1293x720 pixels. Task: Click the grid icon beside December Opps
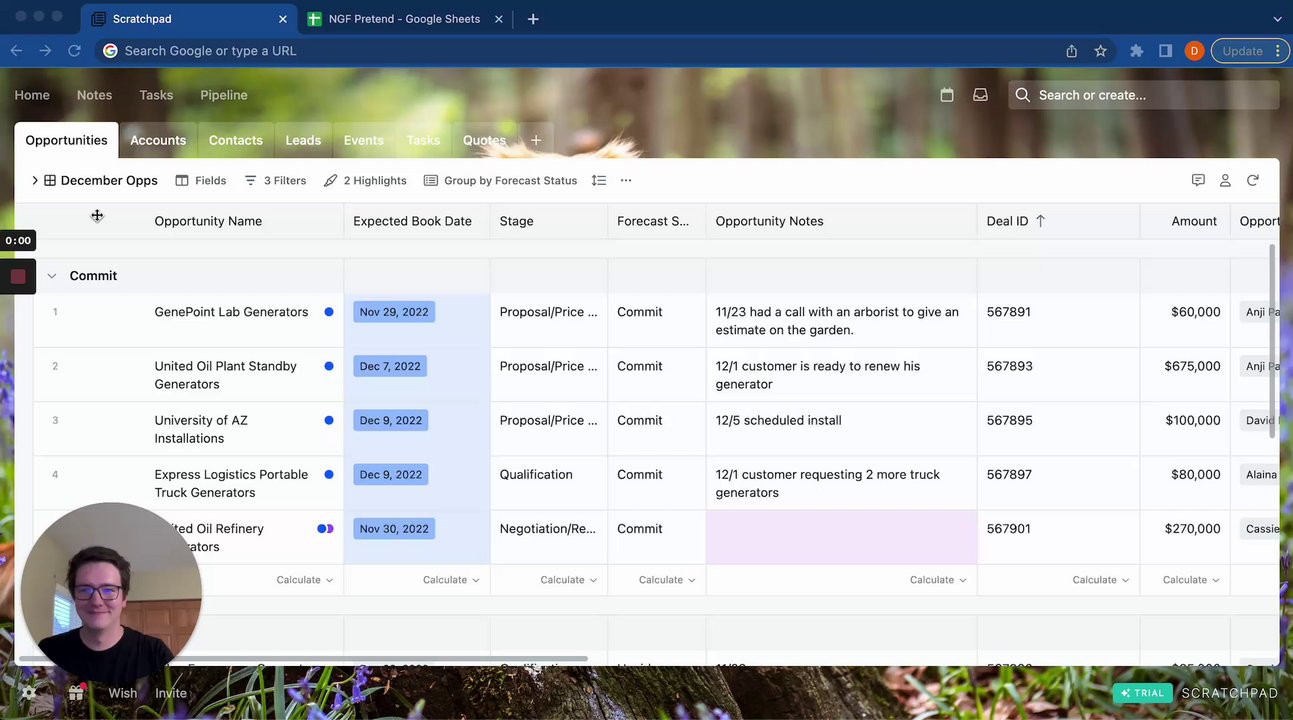tap(50, 181)
